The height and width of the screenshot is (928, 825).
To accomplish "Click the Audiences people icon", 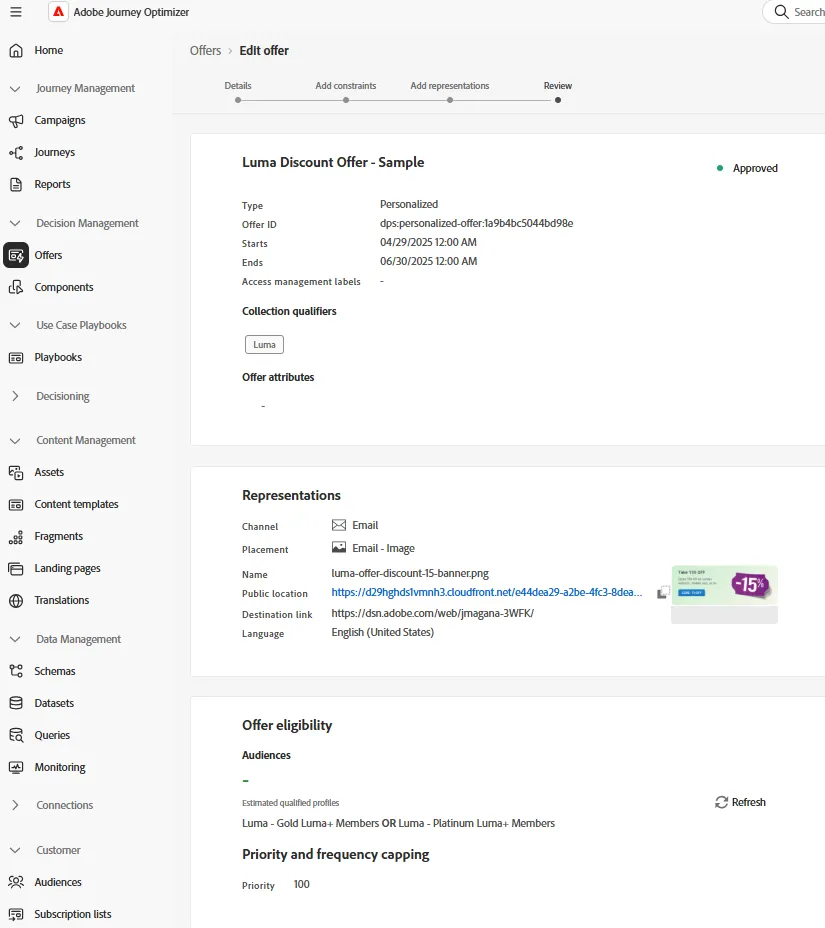I will pyautogui.click(x=16, y=882).
